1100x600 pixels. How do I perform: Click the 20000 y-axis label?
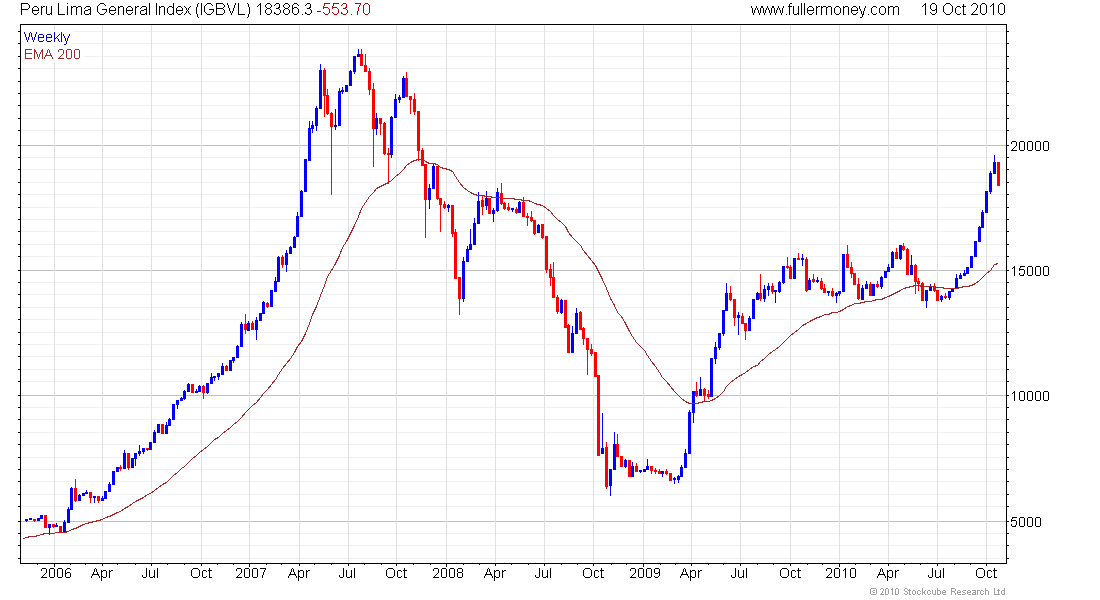point(1030,146)
